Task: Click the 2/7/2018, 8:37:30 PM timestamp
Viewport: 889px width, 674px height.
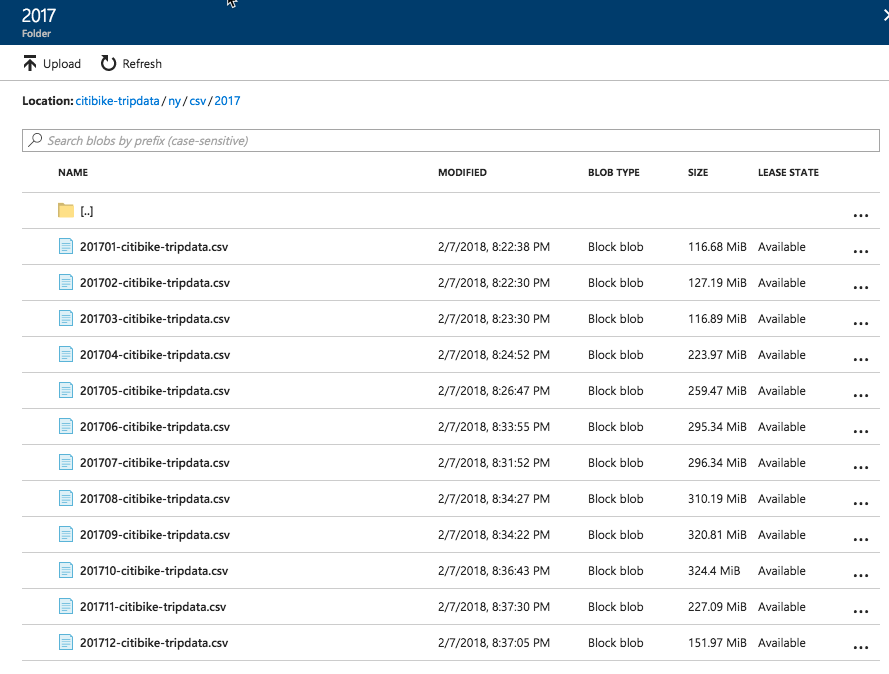Action: pyautogui.click(x=494, y=607)
